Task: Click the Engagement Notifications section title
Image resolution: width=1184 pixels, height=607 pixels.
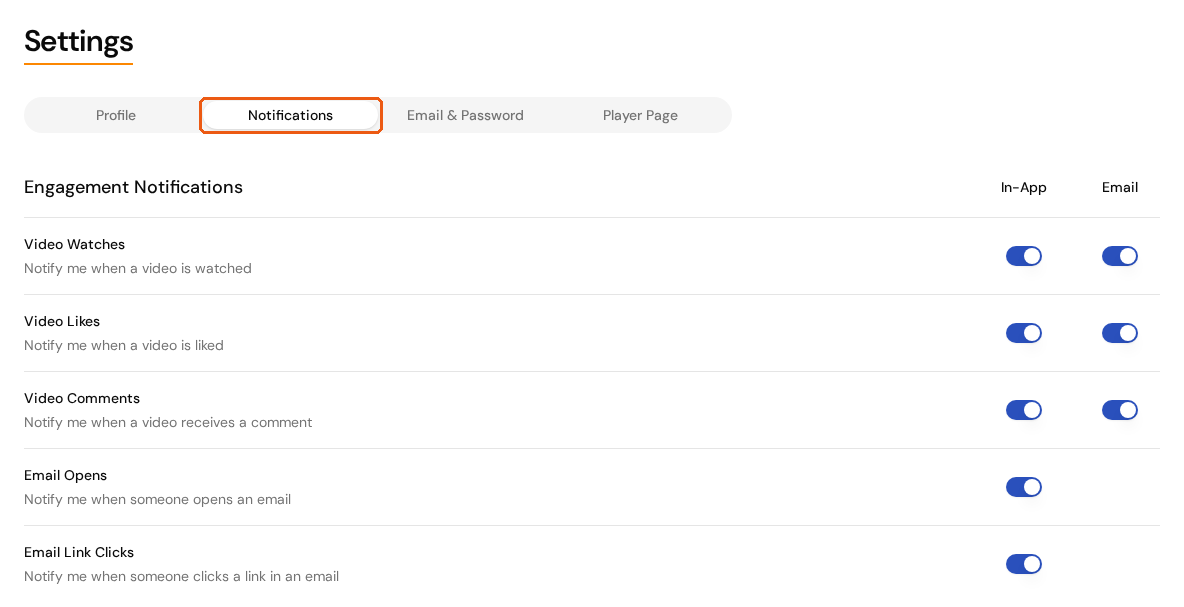Action: [134, 187]
